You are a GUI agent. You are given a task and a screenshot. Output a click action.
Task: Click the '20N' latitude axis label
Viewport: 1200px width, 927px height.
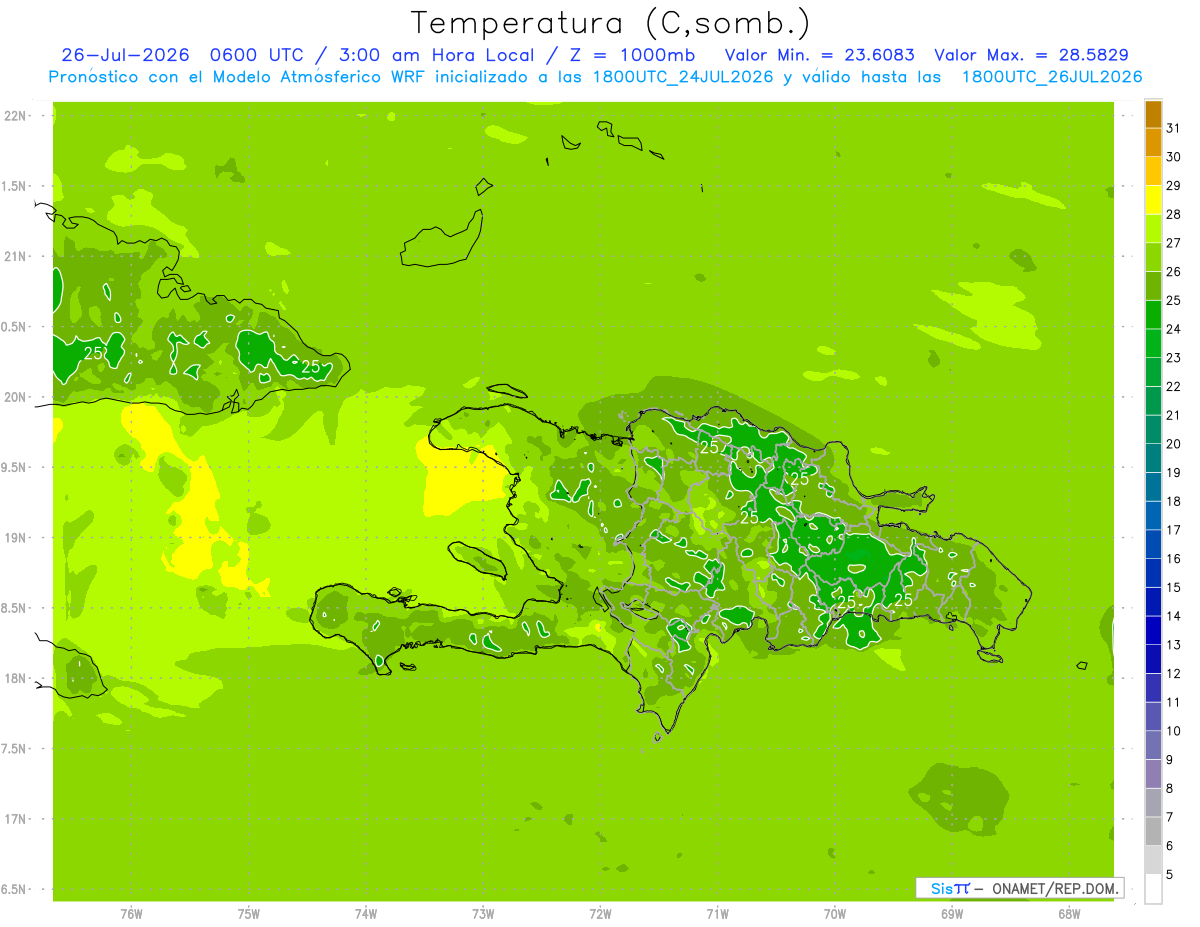[15, 397]
